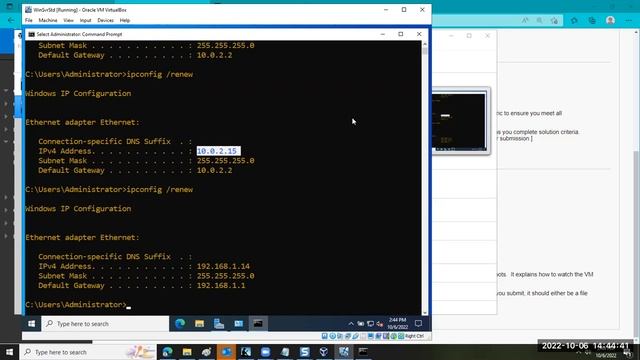Click the scroll down arrow in Command Prompt
The image size is (640, 360).
click(x=425, y=312)
